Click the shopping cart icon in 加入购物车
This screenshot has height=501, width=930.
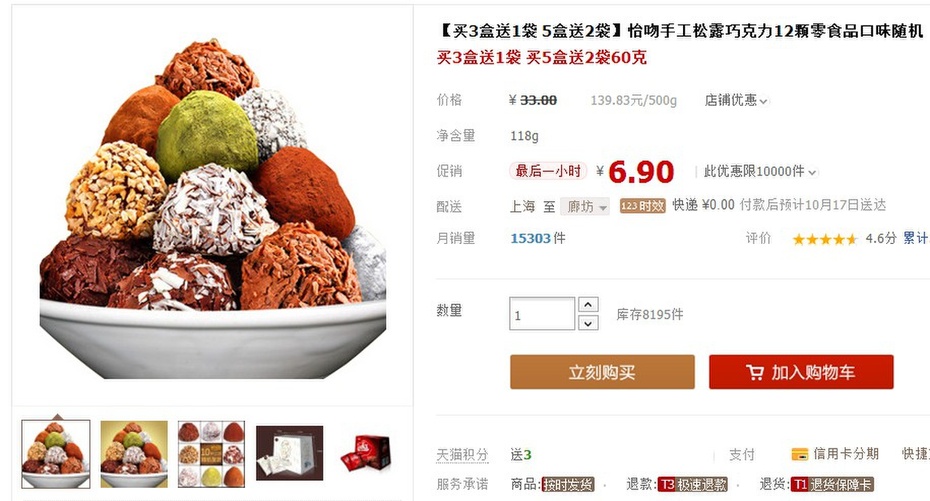click(x=754, y=372)
